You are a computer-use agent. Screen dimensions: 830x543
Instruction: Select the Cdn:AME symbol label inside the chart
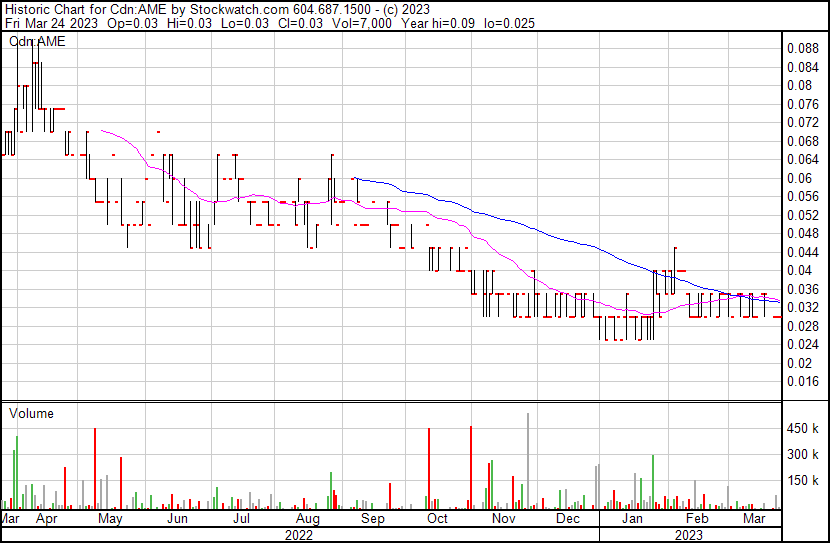[x=37, y=42]
